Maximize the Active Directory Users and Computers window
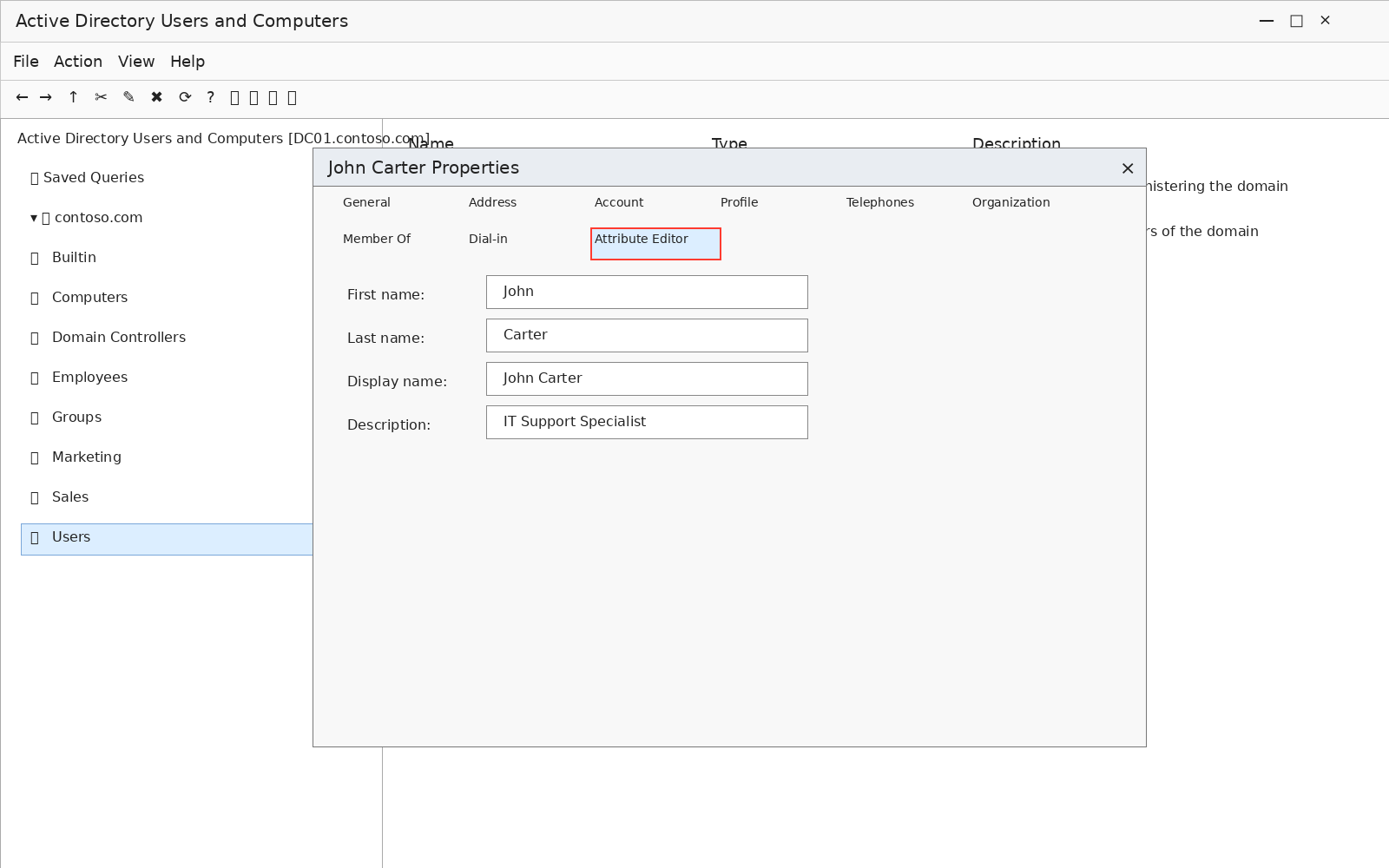The height and width of the screenshot is (868, 1389). click(1296, 21)
